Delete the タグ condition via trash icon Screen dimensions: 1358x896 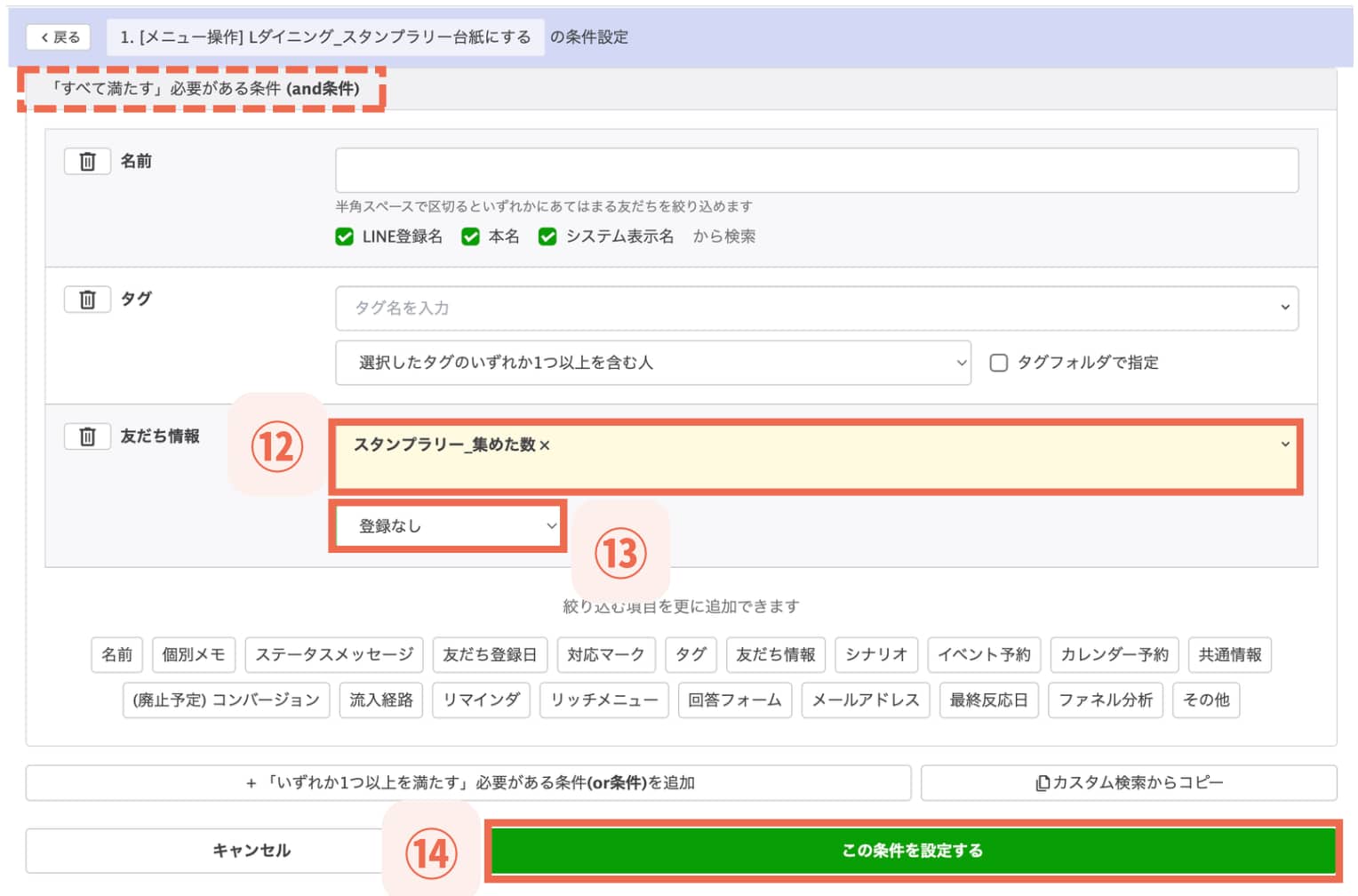[86, 299]
